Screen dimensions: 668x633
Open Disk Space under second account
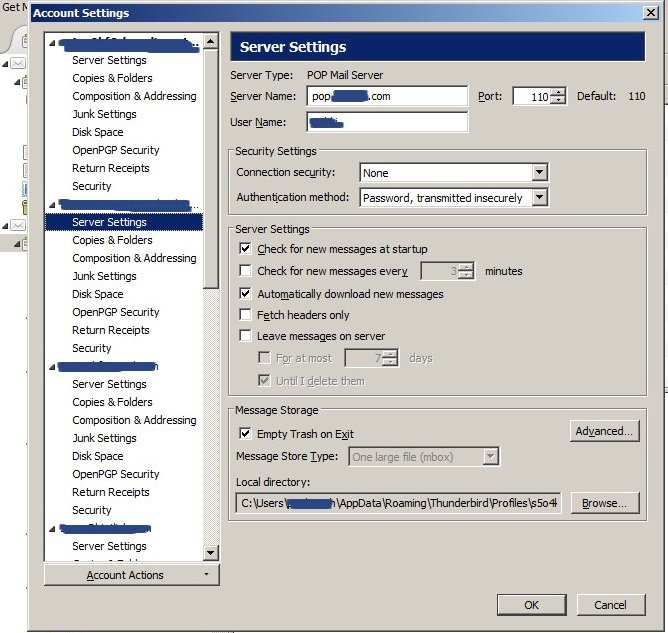pyautogui.click(x=98, y=294)
